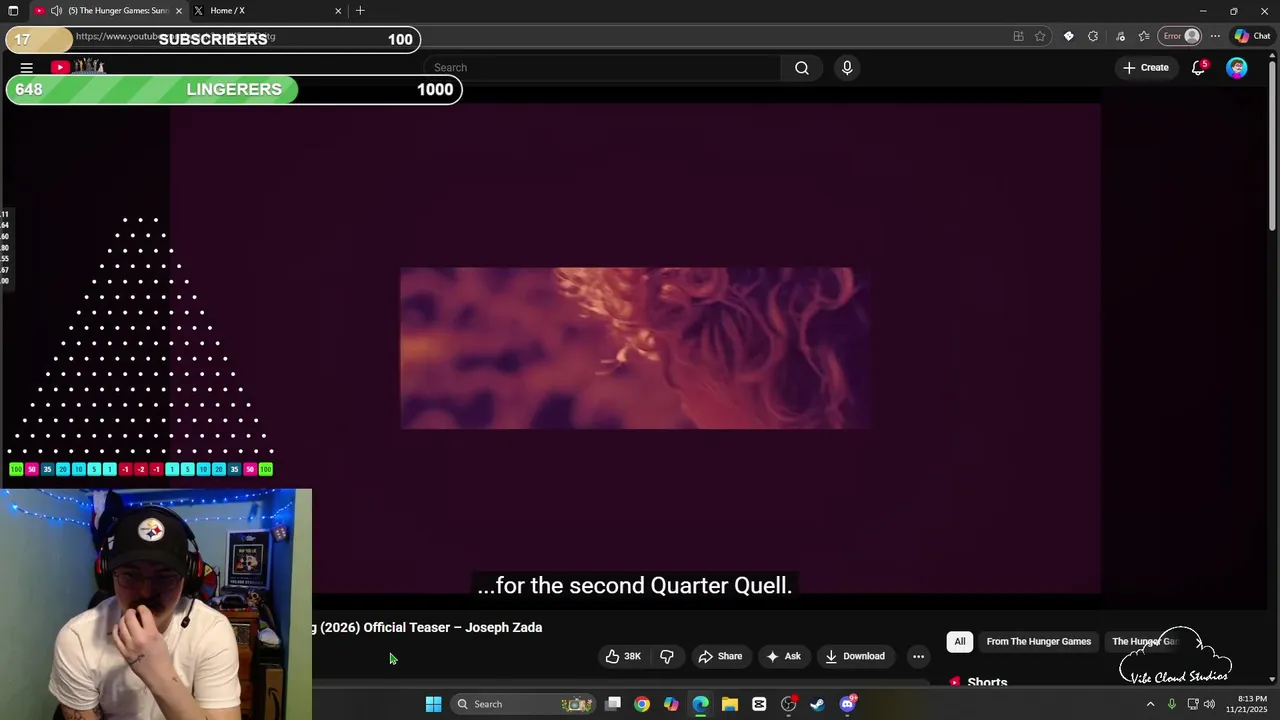1280x720 pixels.
Task: Click the Ask button
Action: click(x=783, y=656)
